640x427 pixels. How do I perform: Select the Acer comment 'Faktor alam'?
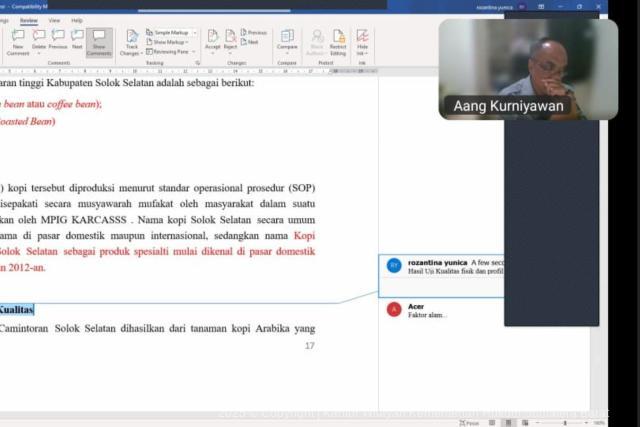pyautogui.click(x=427, y=315)
